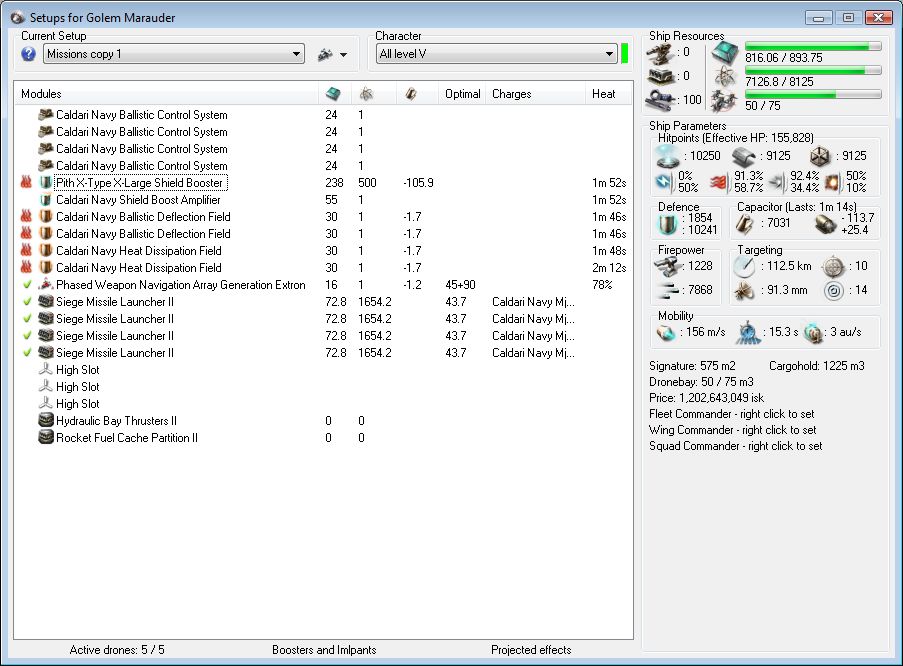Select first Caldari Navy Ballistic Control System icon
903x666 pixels.
tap(45, 115)
